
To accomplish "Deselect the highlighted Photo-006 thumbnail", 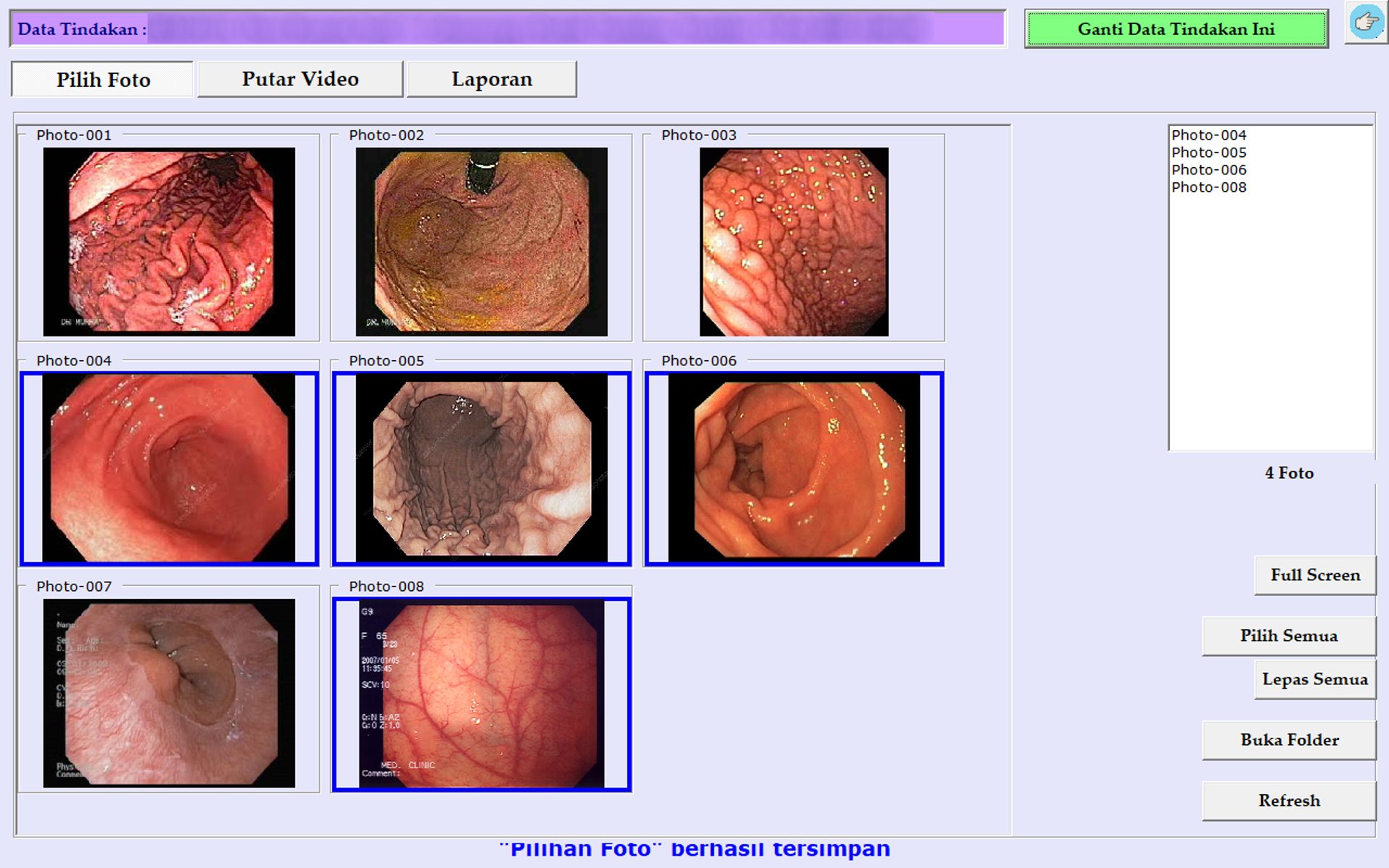I will pyautogui.click(x=794, y=468).
